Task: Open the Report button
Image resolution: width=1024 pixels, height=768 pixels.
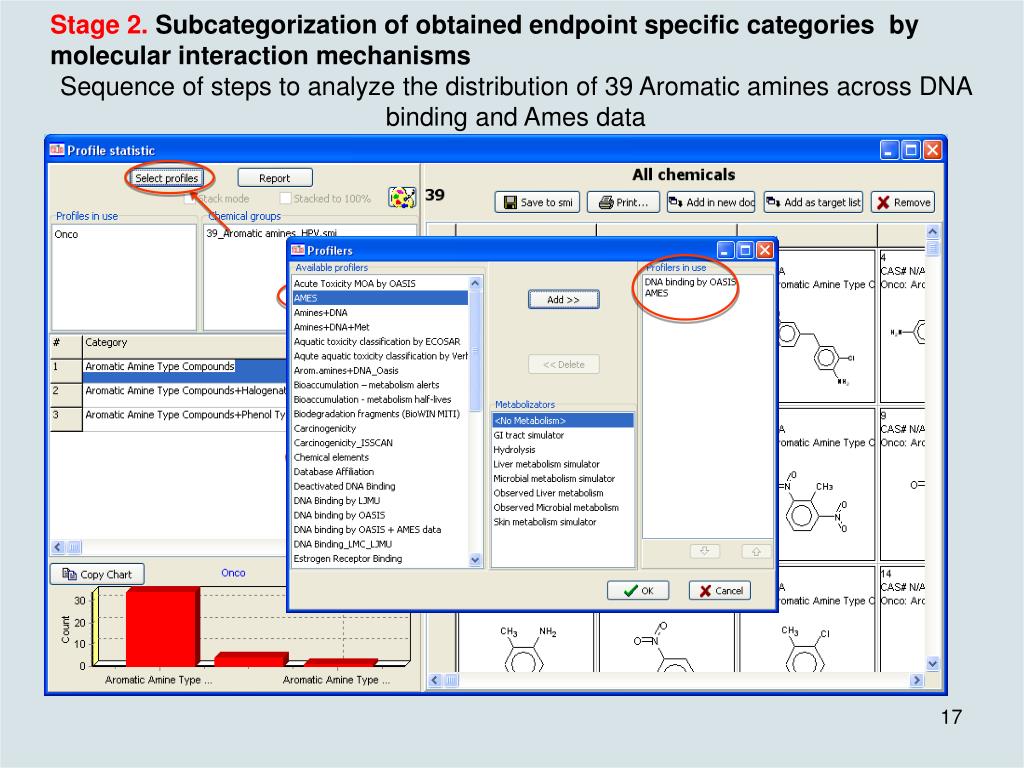Action: (x=274, y=178)
